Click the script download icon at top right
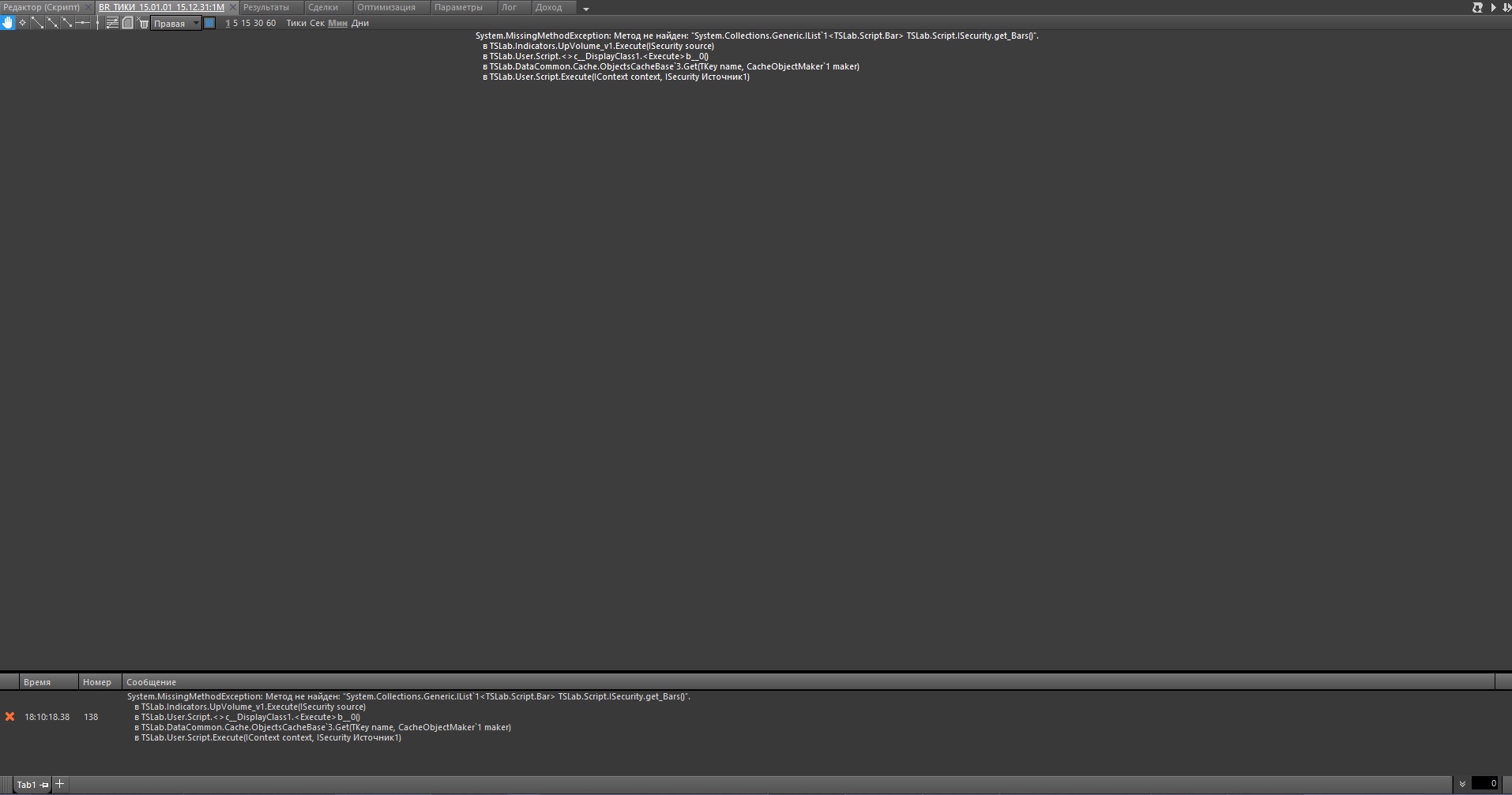 tap(1477, 8)
